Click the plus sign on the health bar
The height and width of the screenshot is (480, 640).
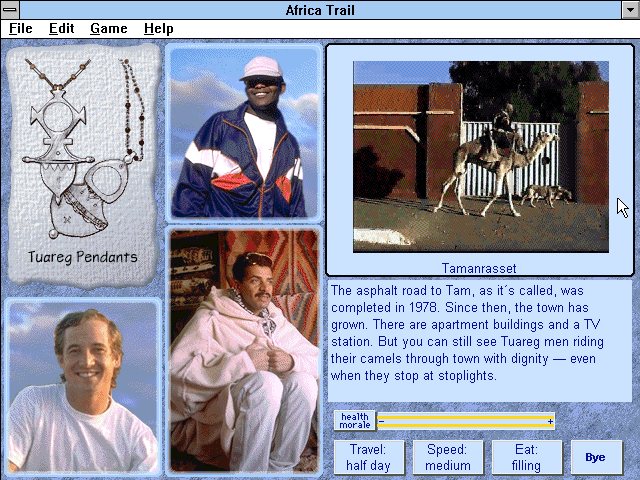coord(551,421)
